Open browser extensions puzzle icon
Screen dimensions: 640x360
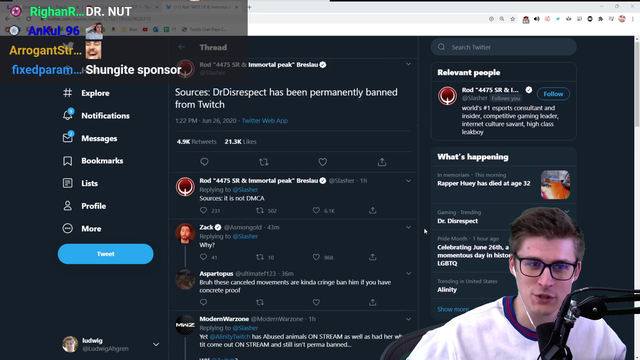(x=600, y=19)
